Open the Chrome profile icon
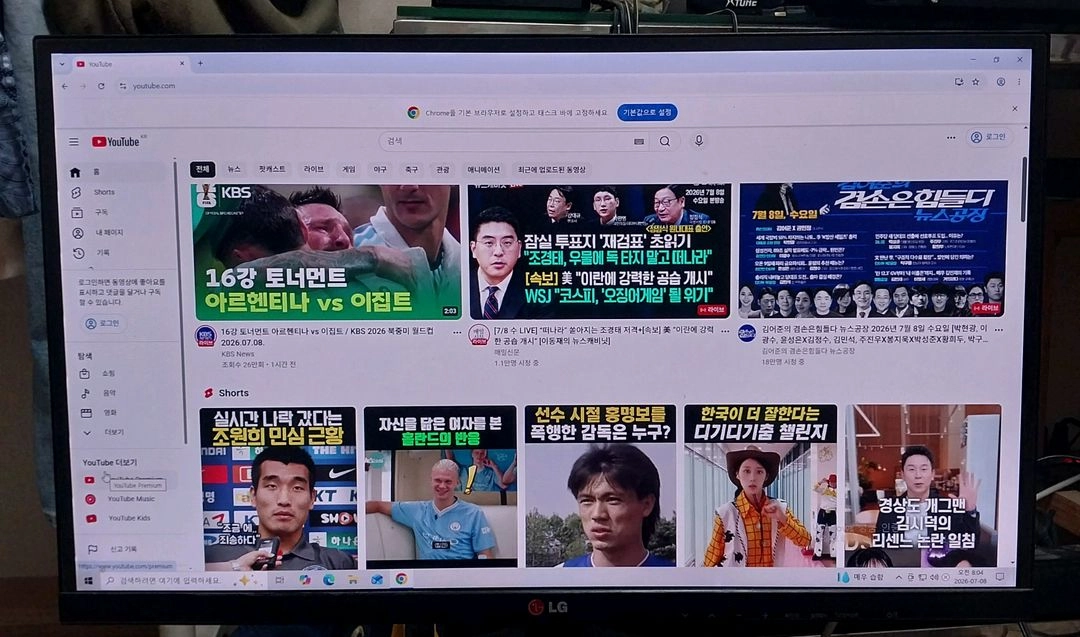This screenshot has width=1080, height=637. [1001, 82]
